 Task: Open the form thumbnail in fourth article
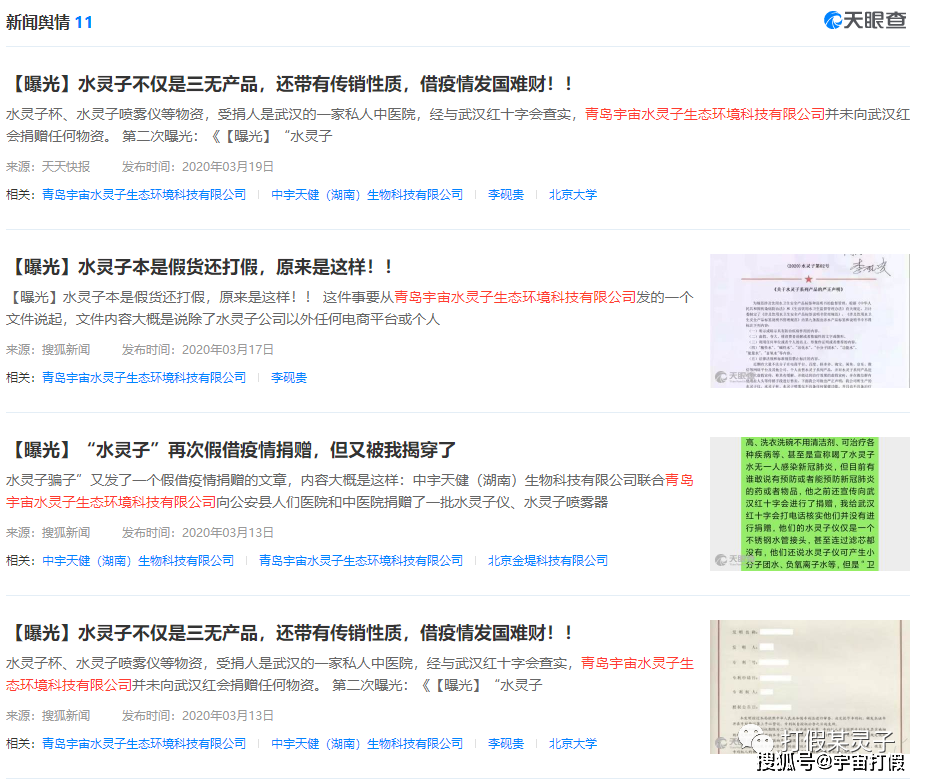[x=809, y=687]
